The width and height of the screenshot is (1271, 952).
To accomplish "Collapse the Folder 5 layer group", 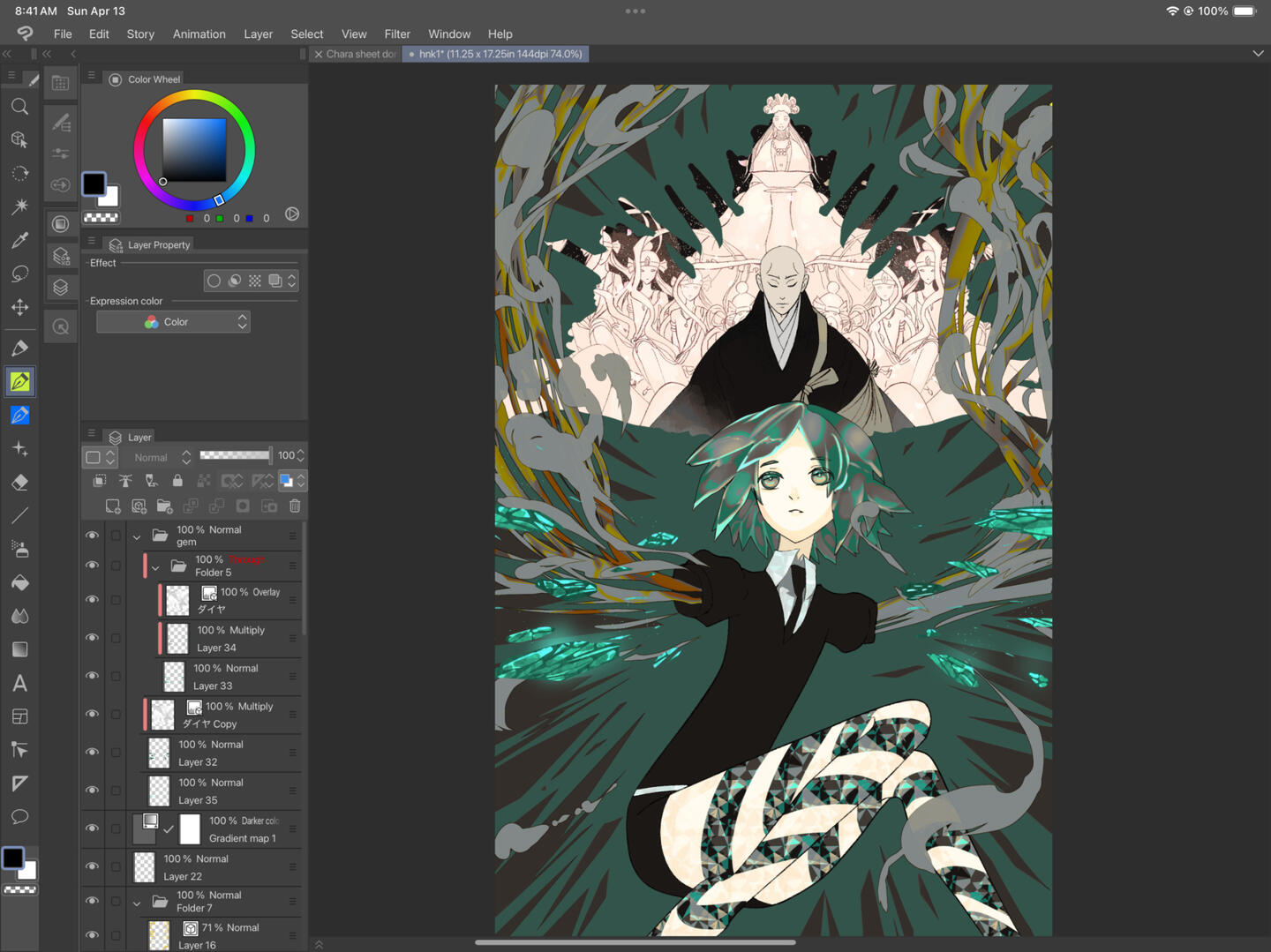I will pyautogui.click(x=155, y=566).
